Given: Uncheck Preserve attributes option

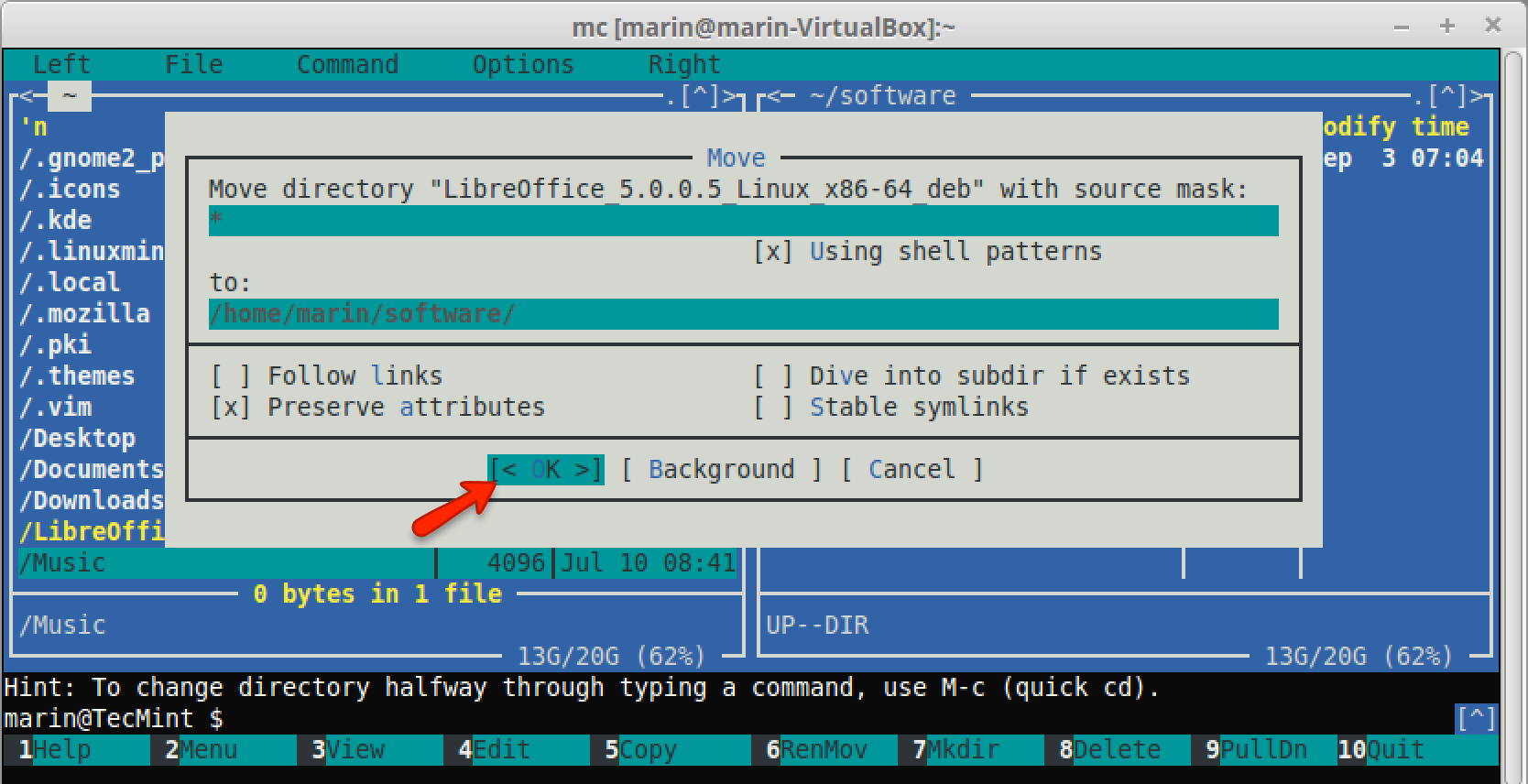Looking at the screenshot, I should (x=230, y=408).
